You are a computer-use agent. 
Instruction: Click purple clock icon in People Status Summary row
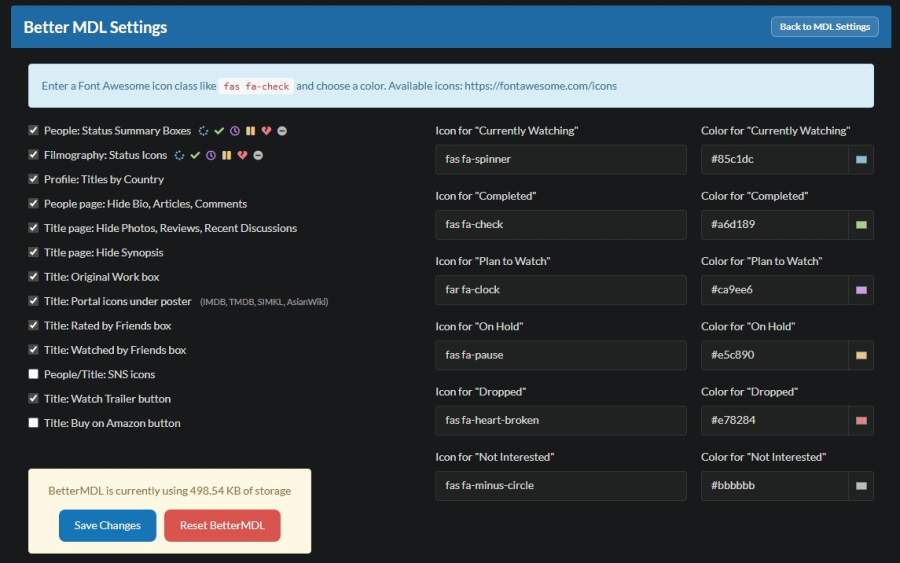click(235, 131)
